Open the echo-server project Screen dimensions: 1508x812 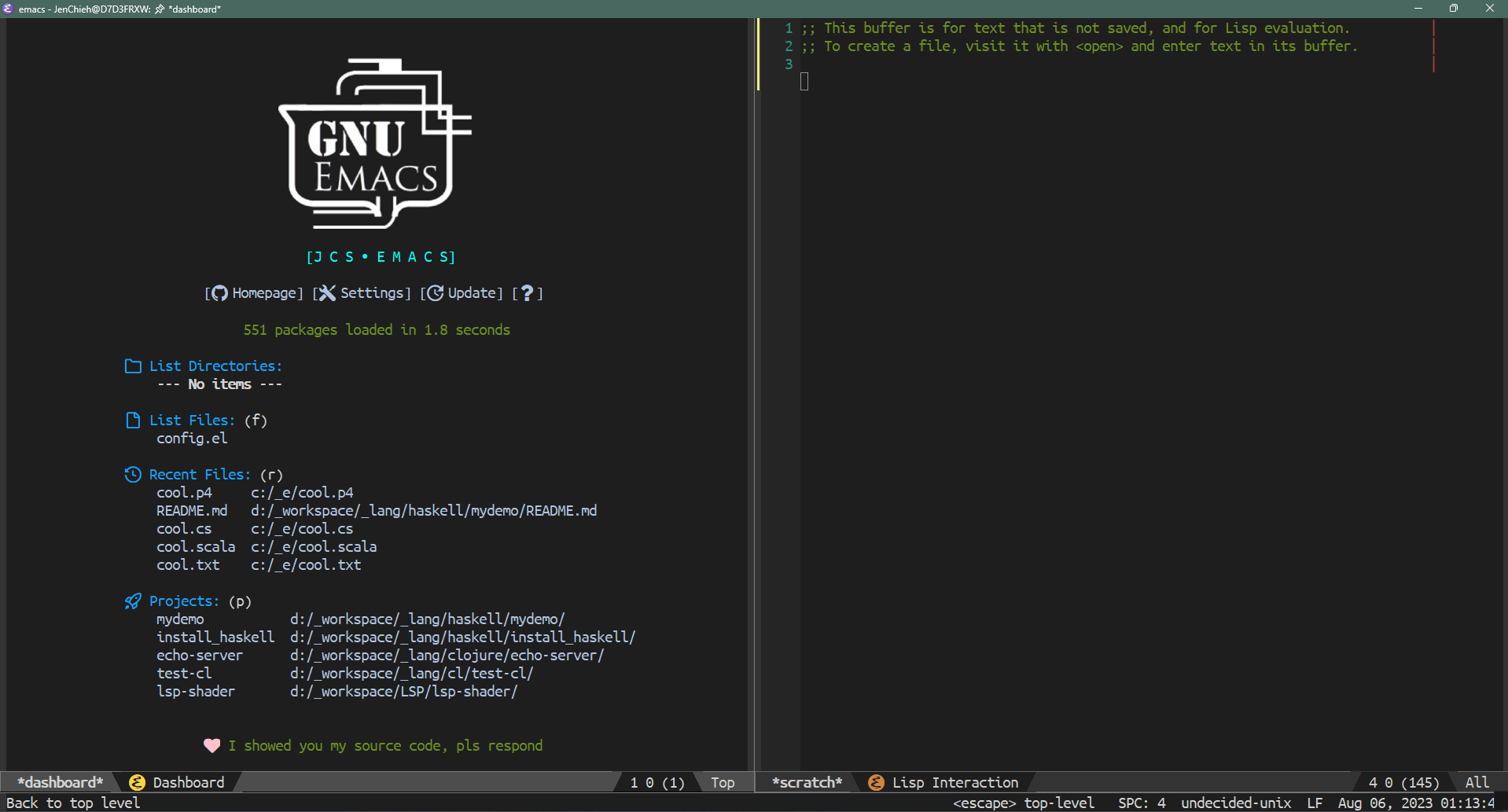pyautogui.click(x=200, y=656)
